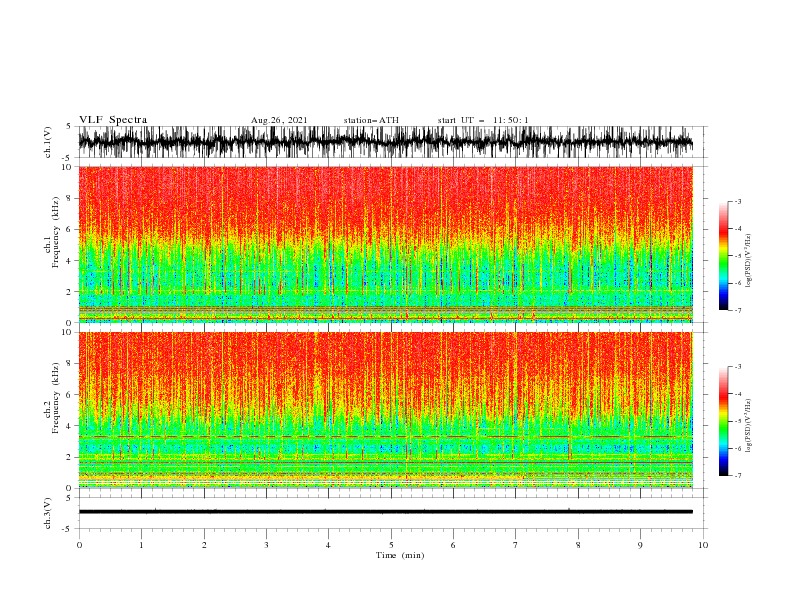Image resolution: width=792 pixels, height=612 pixels.
Task: Click the lower 'log(PSD)(V²/Hz)' colorbar label
Action: coord(749,426)
